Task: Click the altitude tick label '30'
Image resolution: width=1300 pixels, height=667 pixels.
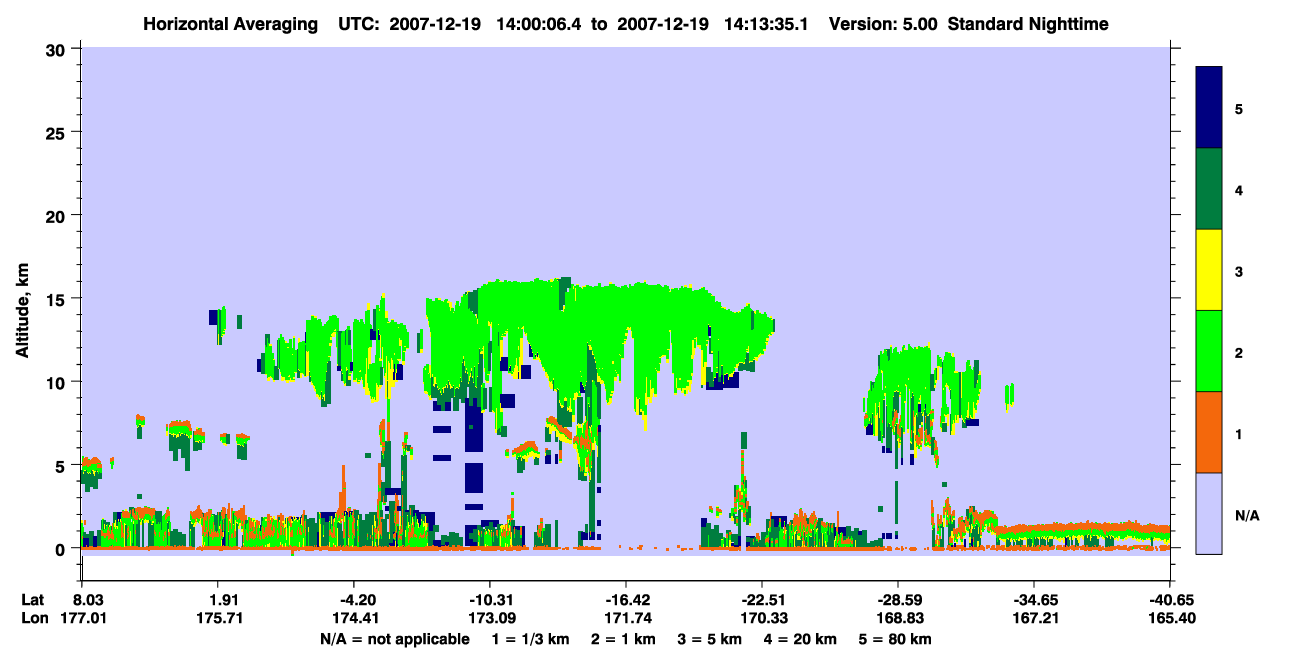Action: (x=58, y=48)
